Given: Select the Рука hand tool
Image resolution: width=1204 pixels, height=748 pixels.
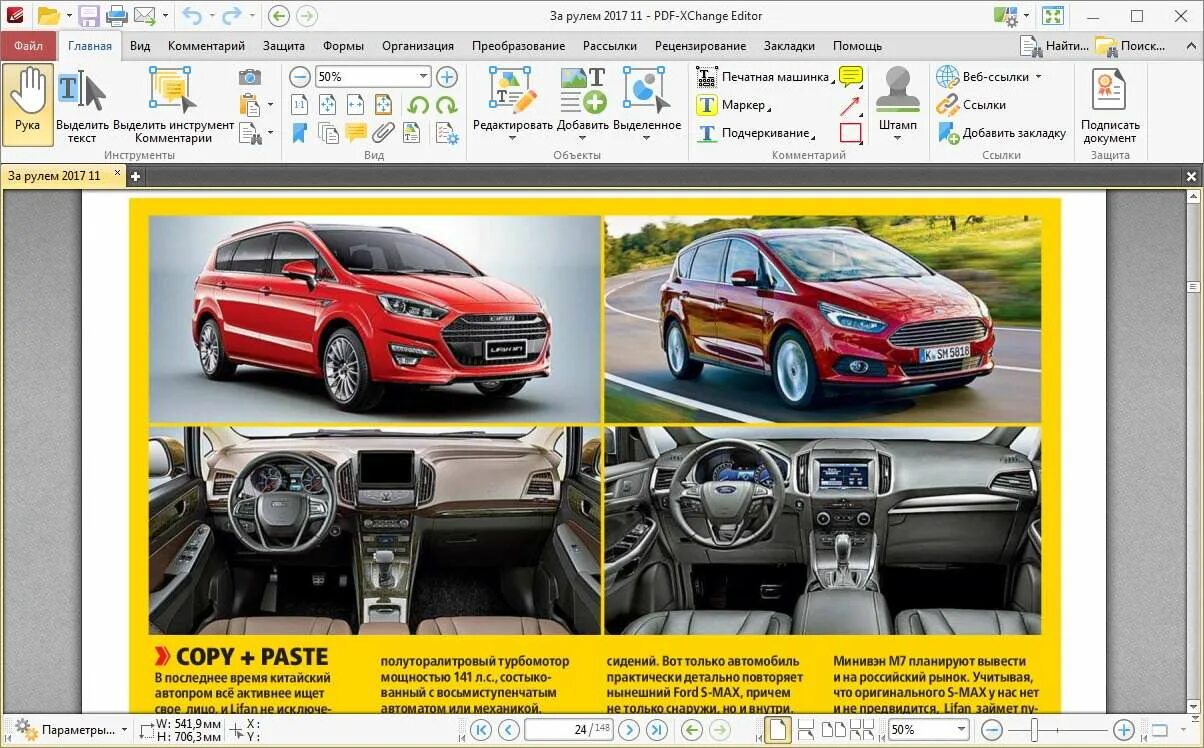Looking at the screenshot, I should (27, 104).
